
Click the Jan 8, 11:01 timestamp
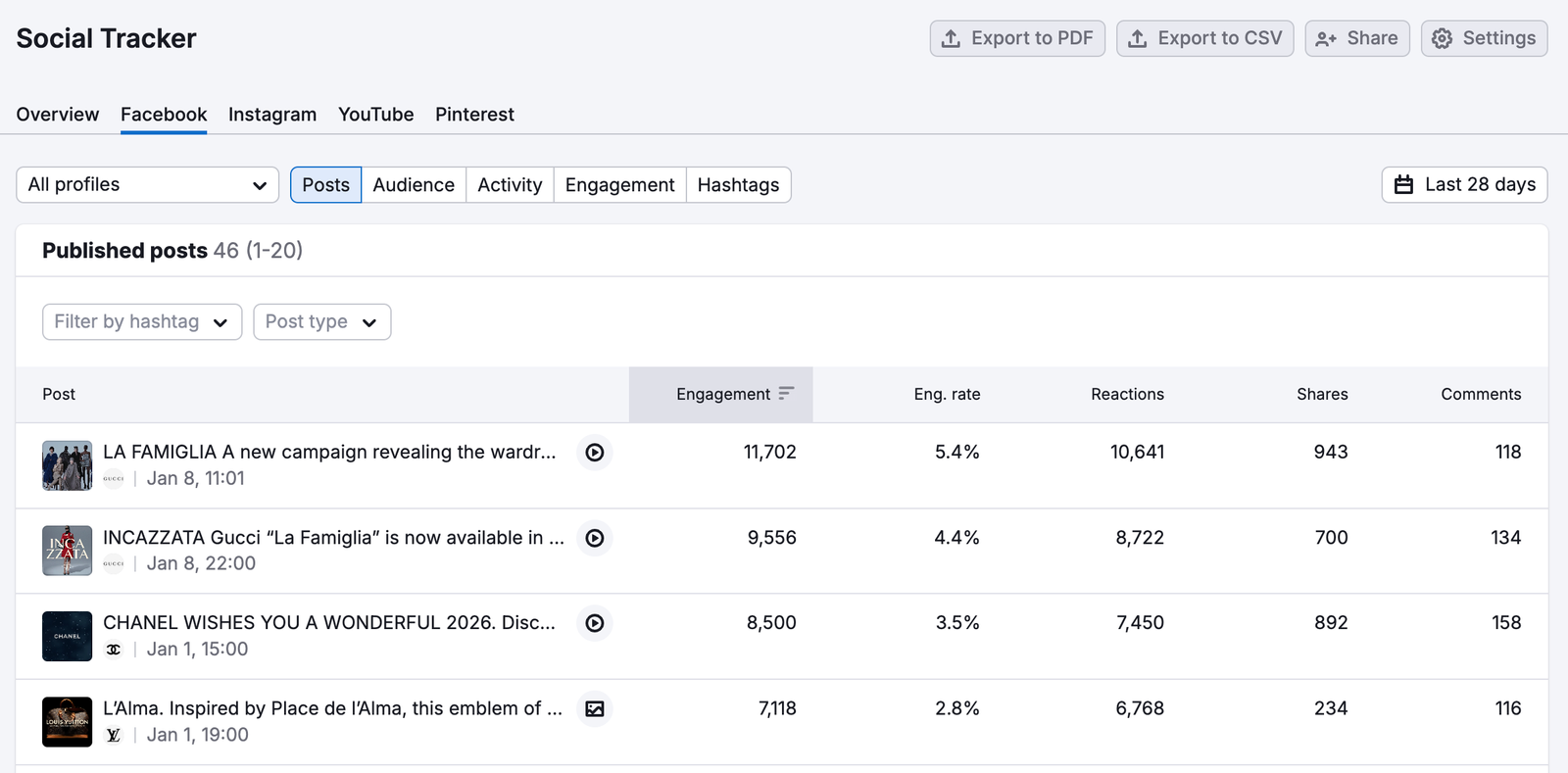[x=196, y=479]
